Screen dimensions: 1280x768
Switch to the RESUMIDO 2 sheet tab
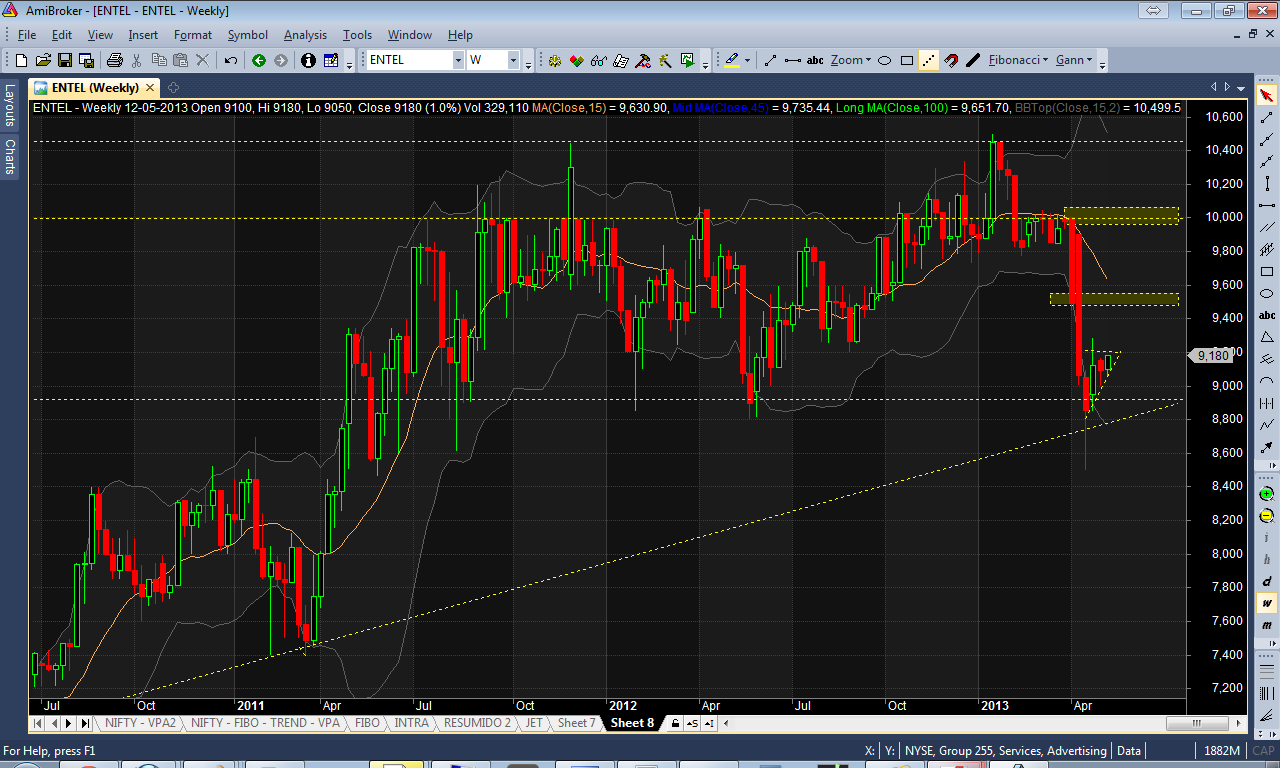[x=477, y=723]
